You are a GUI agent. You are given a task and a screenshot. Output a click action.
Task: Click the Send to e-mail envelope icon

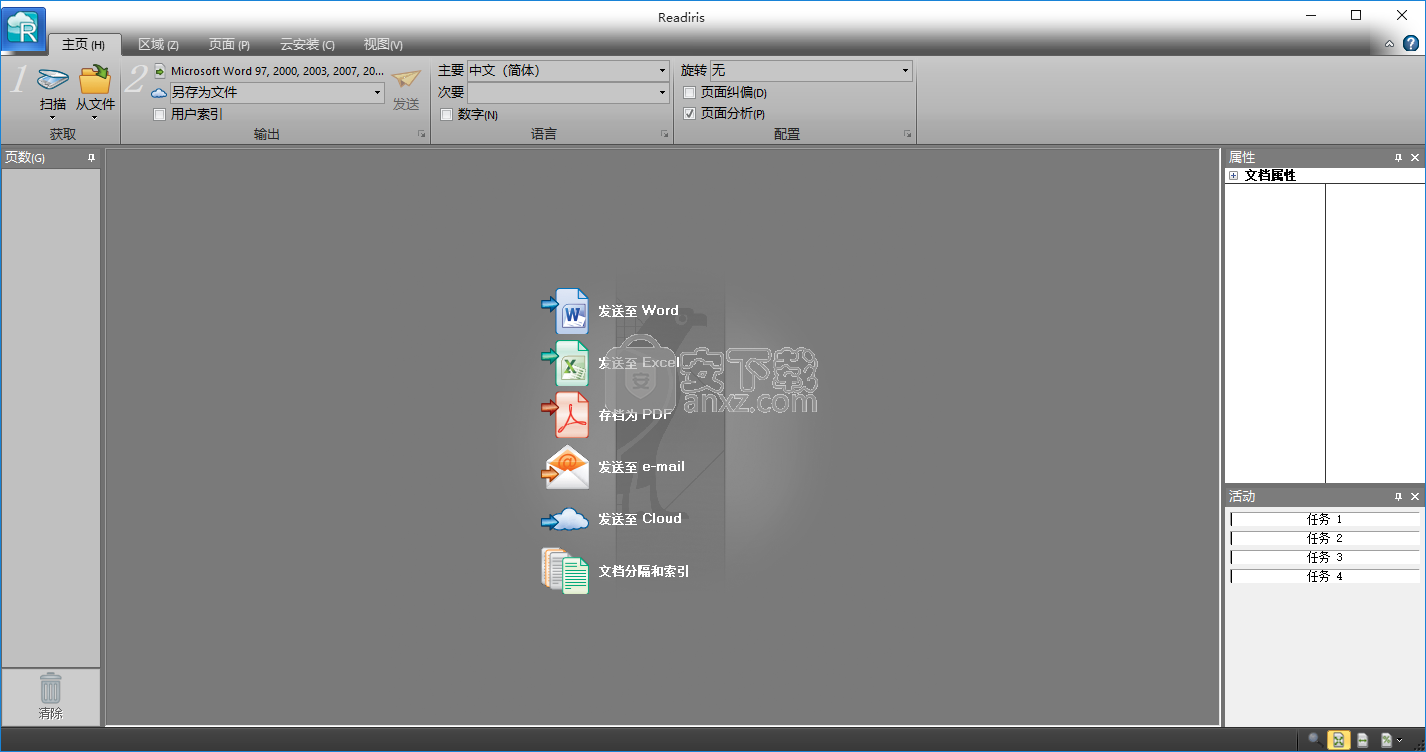[x=566, y=467]
